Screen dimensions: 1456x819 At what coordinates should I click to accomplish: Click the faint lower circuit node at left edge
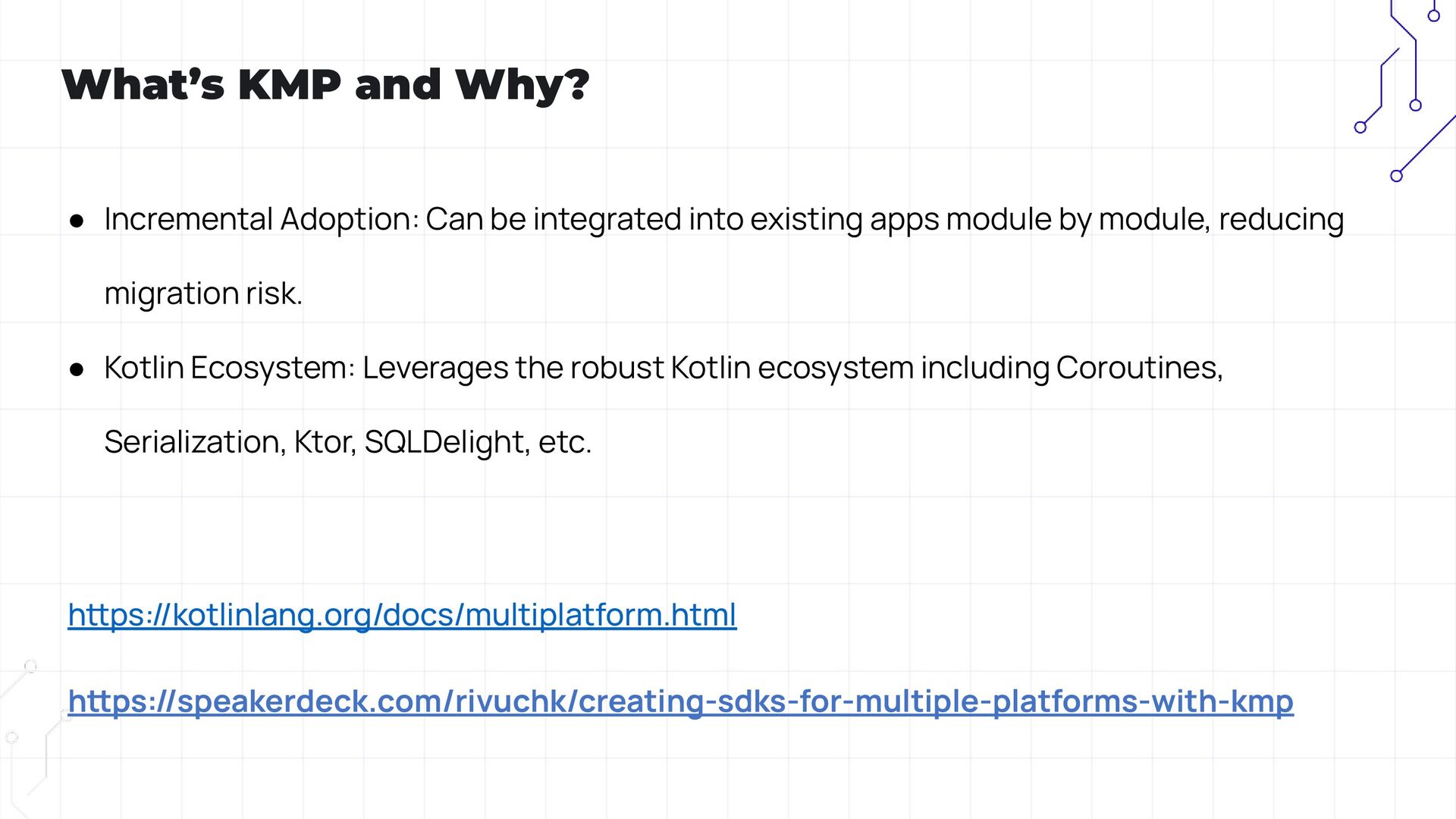(11, 737)
